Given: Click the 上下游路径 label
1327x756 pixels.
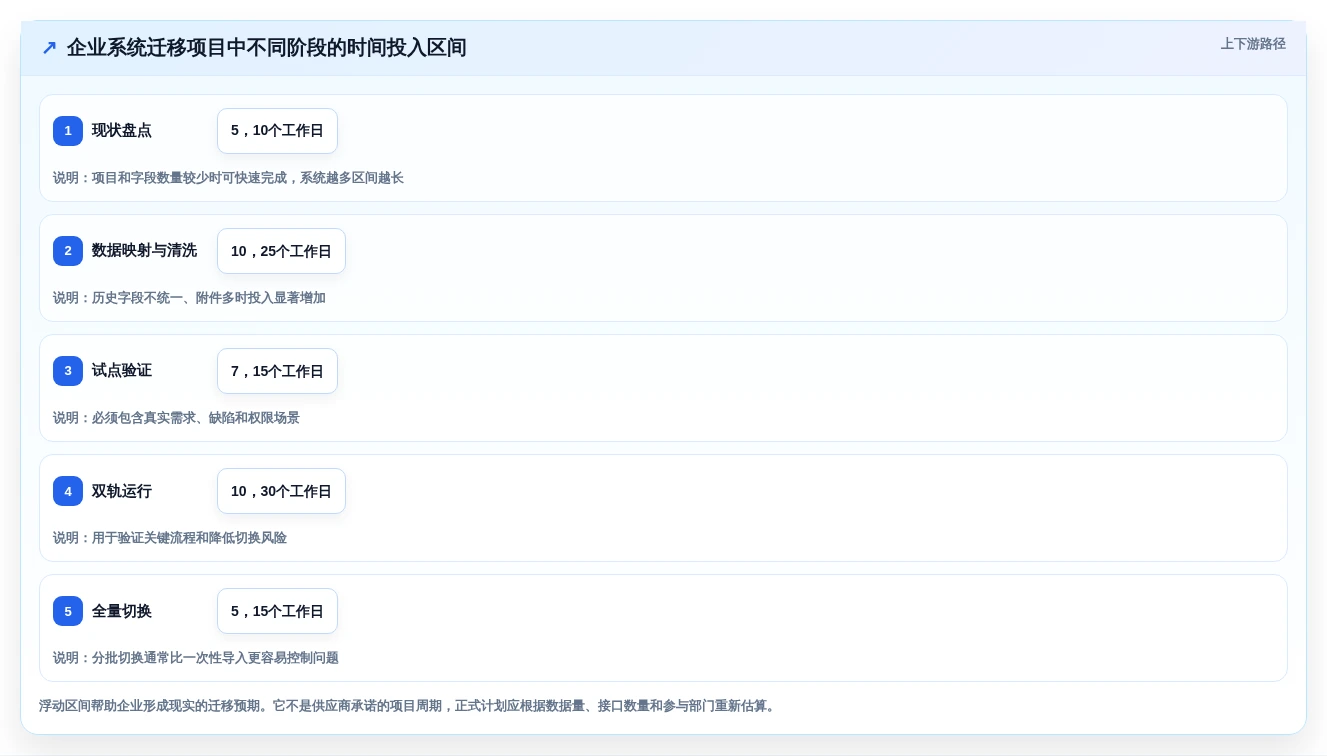Looking at the screenshot, I should [1253, 44].
